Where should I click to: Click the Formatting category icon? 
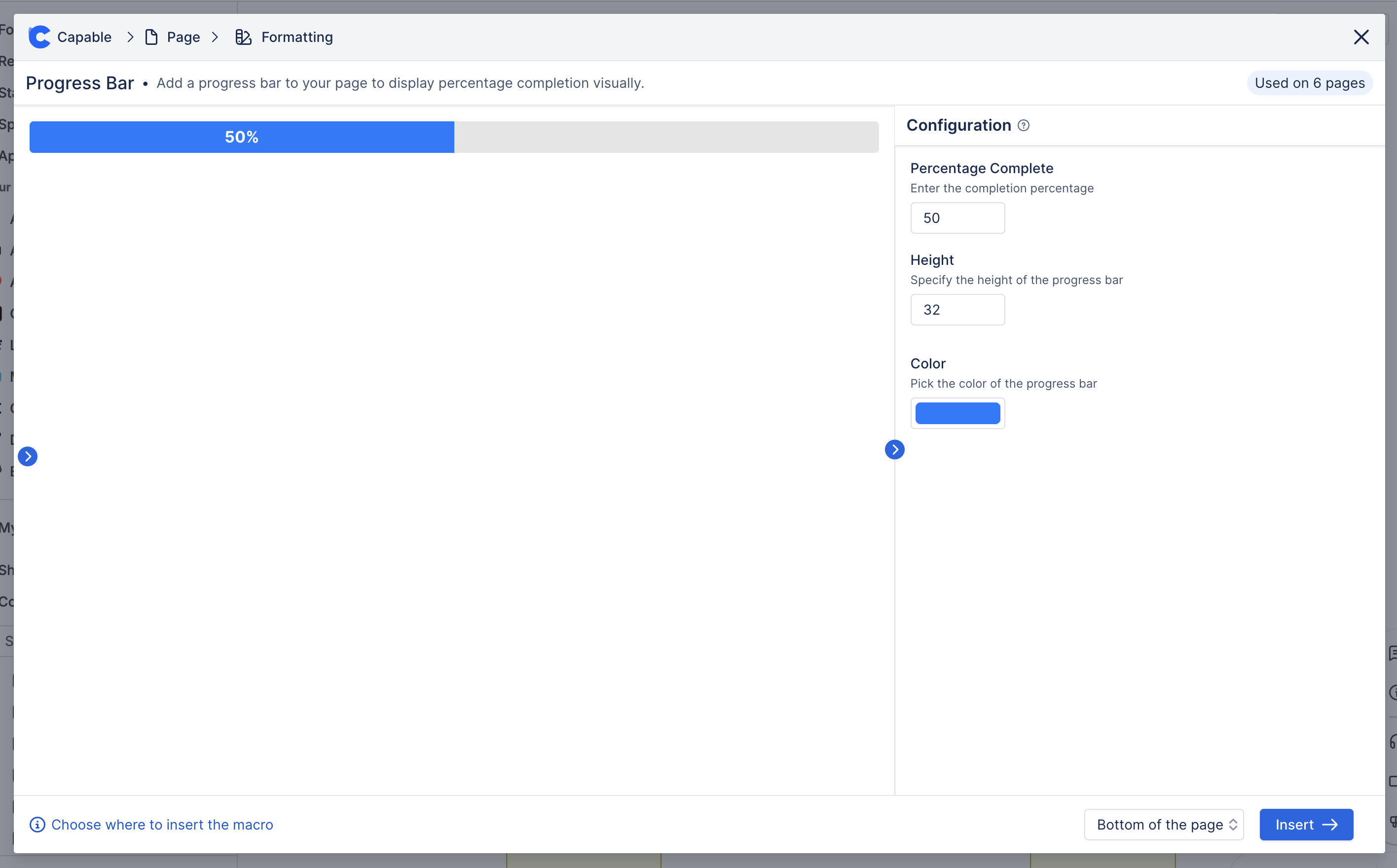tap(244, 37)
